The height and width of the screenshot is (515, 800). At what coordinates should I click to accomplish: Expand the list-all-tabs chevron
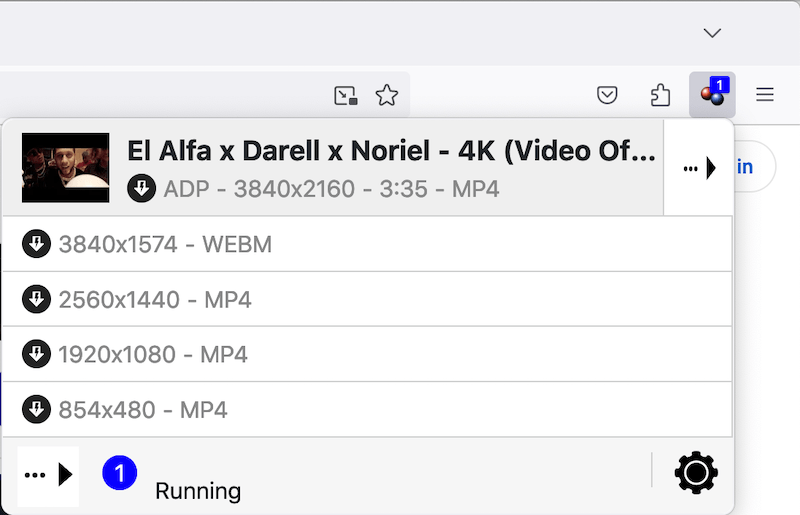pyautogui.click(x=712, y=33)
